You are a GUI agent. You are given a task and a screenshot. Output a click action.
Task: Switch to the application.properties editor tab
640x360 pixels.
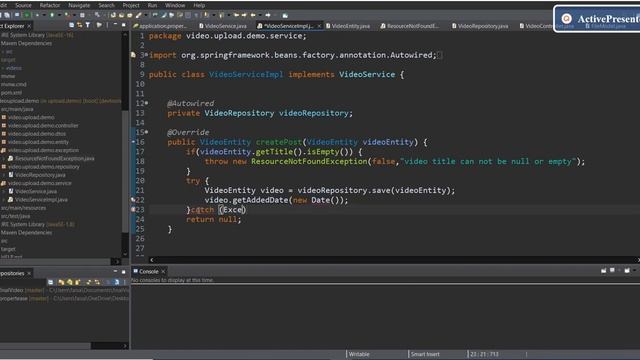pos(160,26)
